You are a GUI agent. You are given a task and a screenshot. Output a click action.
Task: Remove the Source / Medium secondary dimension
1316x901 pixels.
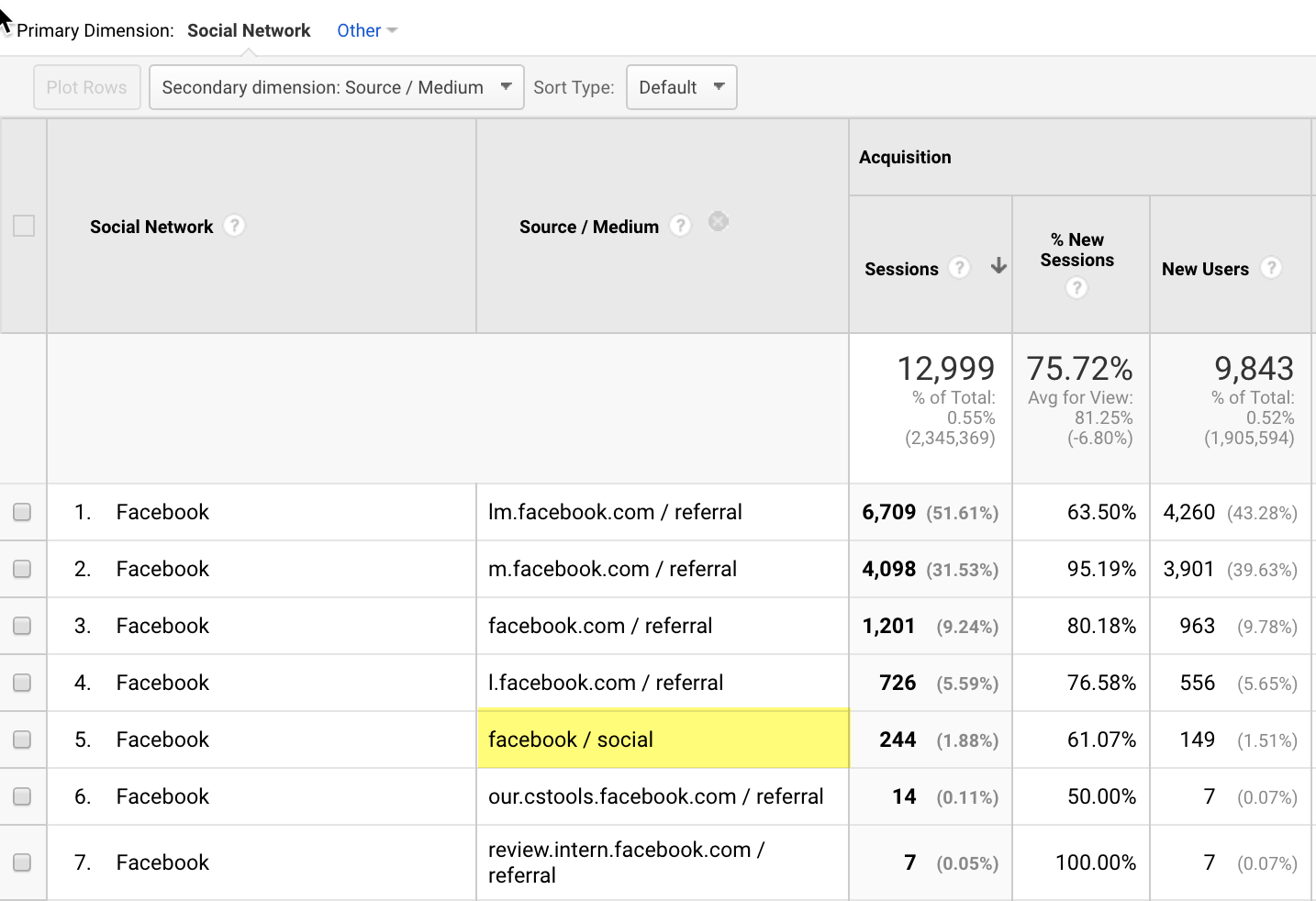tap(719, 222)
